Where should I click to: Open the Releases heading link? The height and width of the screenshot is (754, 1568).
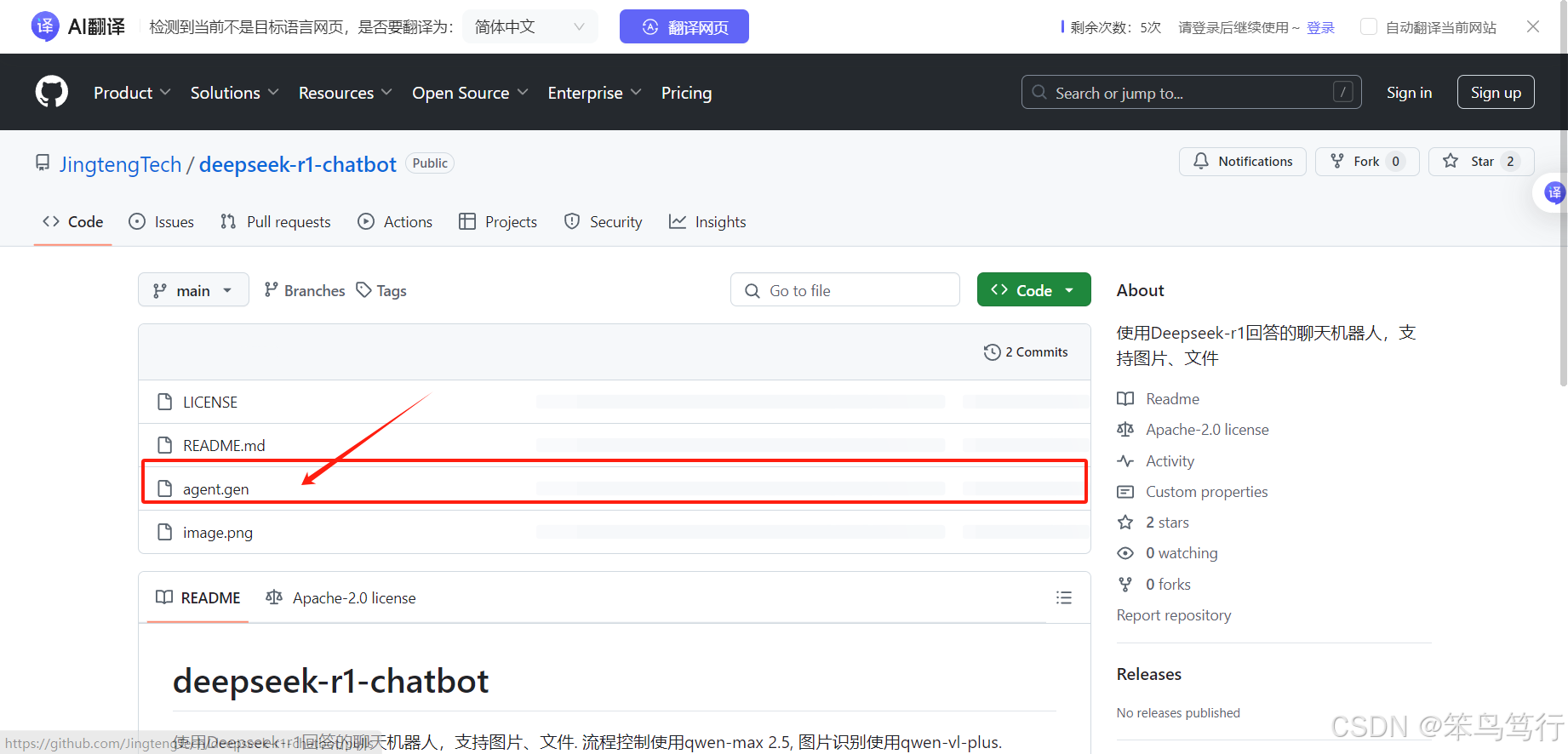[x=1149, y=674]
